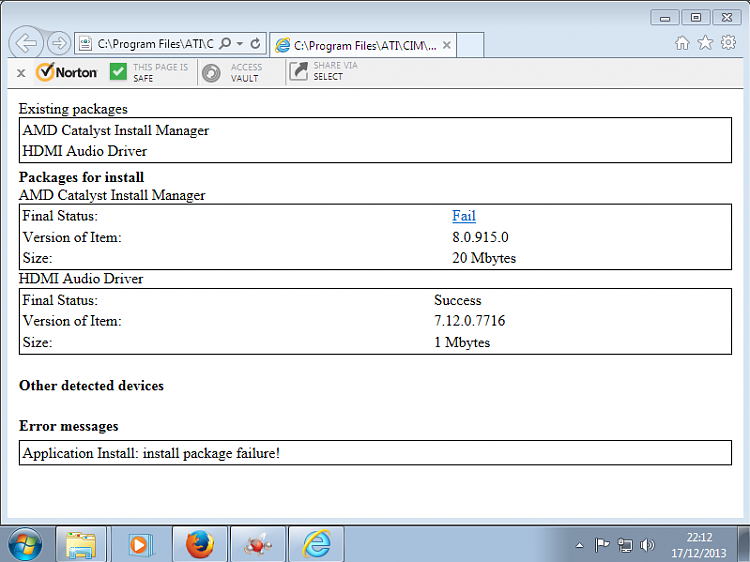Click the green safe-page checkmark
Viewport: 750px width, 562px height.
[x=118, y=72]
